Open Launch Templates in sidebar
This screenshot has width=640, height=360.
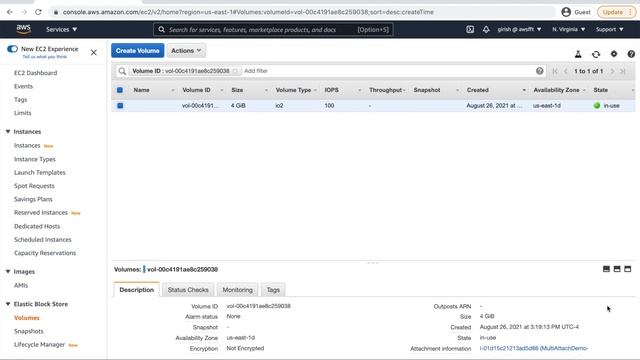tap(40, 172)
